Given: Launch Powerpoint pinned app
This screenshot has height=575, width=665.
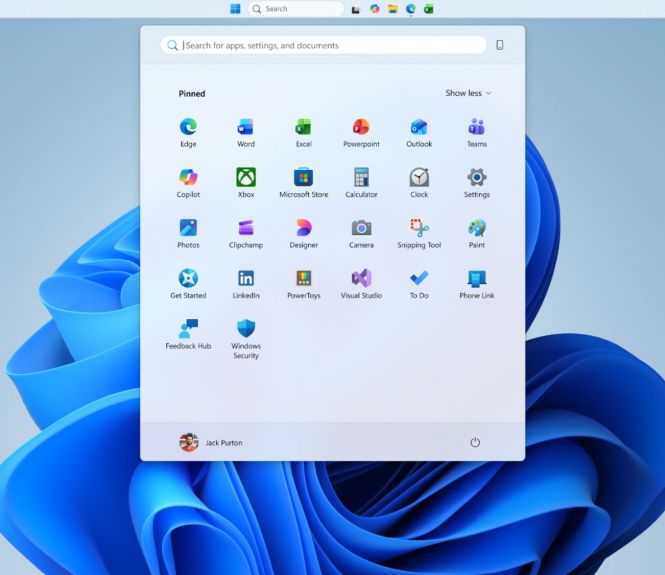Looking at the screenshot, I should [361, 133].
